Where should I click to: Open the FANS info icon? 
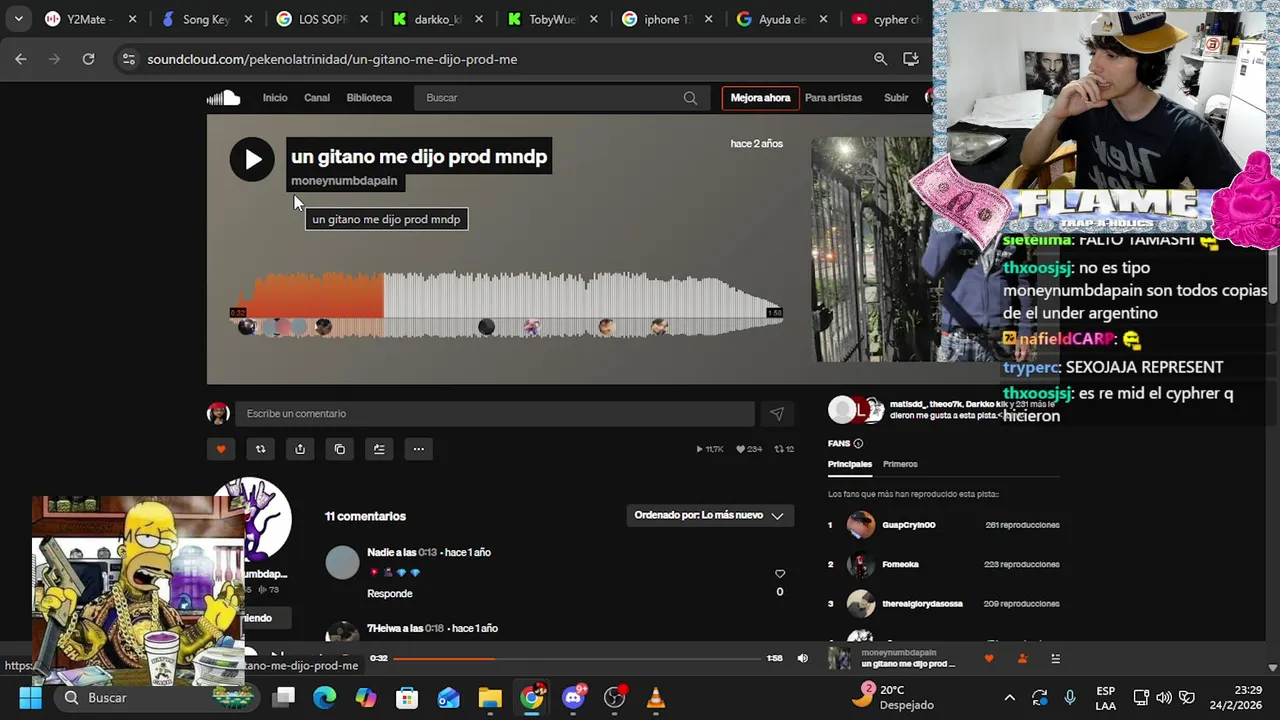[858, 443]
